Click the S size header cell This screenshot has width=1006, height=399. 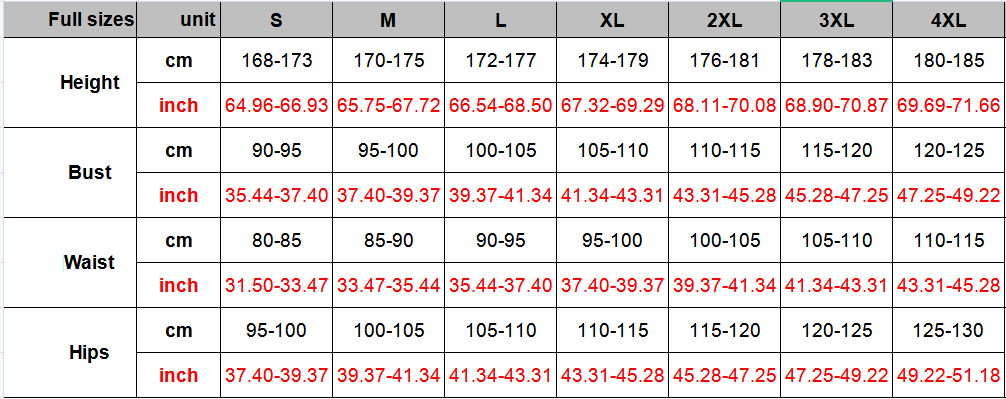point(277,19)
